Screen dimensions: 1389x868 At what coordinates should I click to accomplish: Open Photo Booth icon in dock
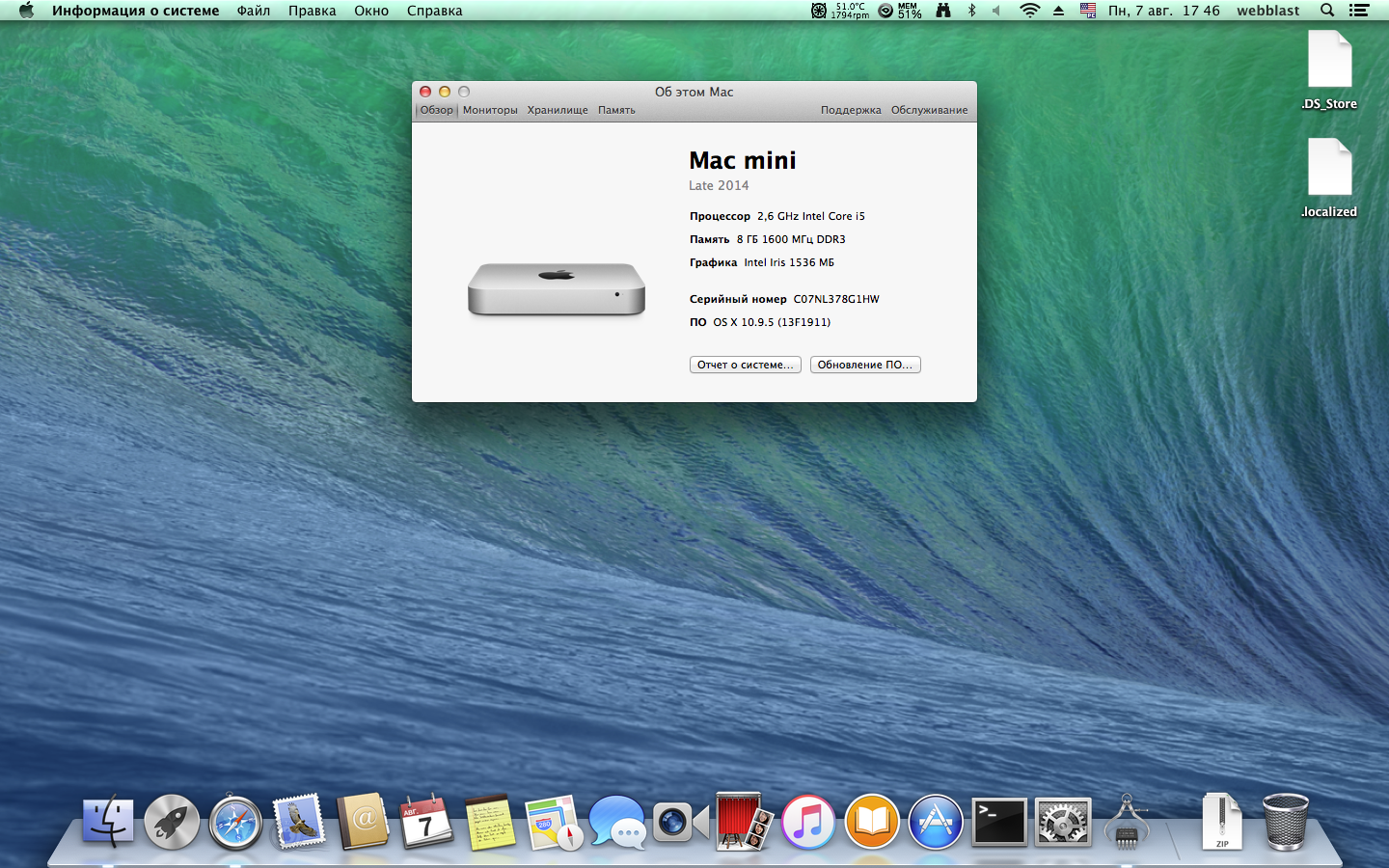745,822
